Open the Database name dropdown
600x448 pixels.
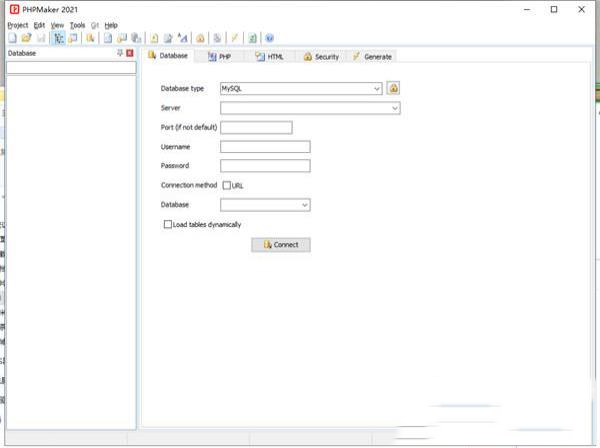tap(305, 205)
